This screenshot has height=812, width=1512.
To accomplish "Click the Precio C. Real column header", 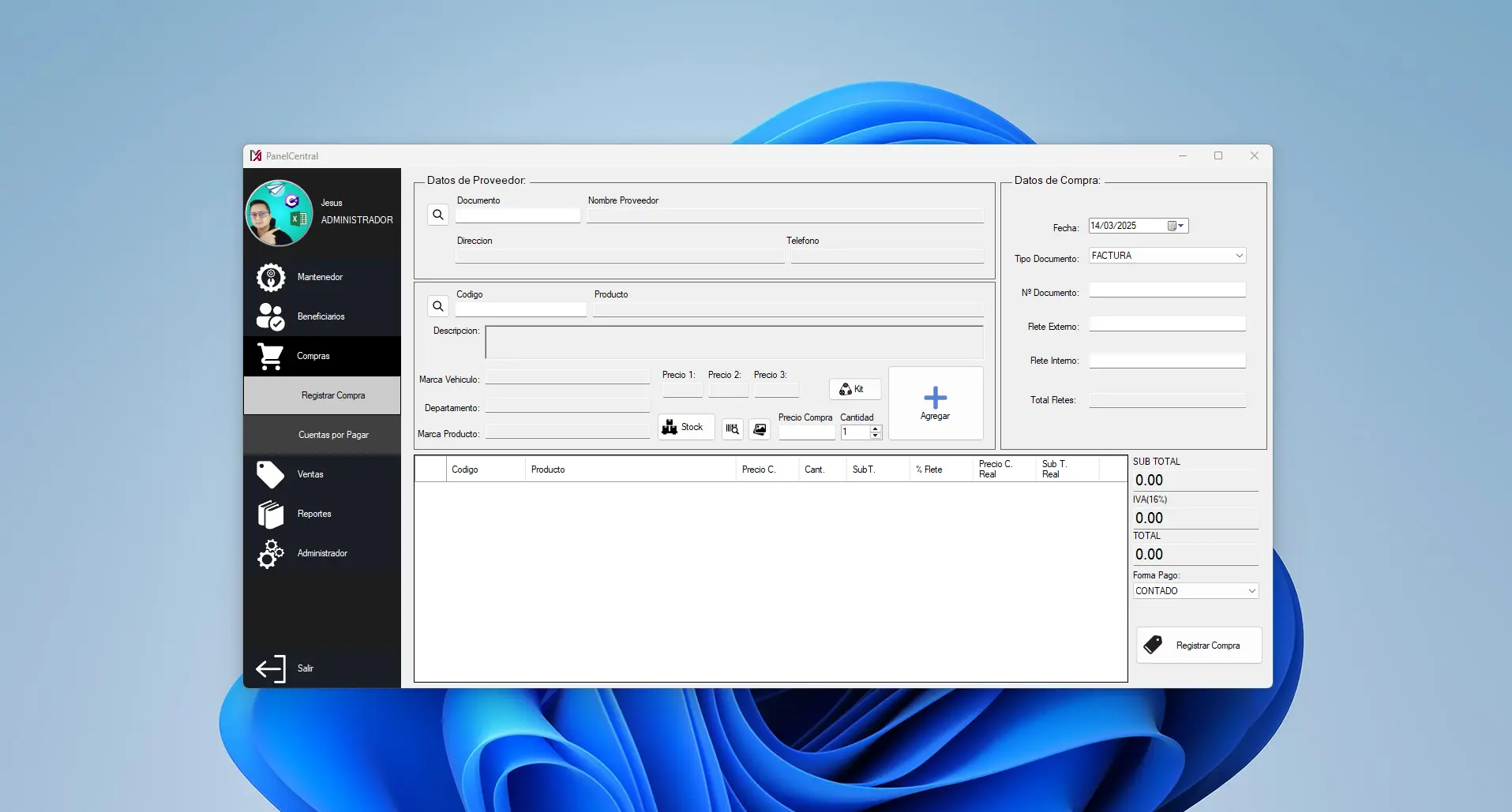I will click(x=1004, y=470).
